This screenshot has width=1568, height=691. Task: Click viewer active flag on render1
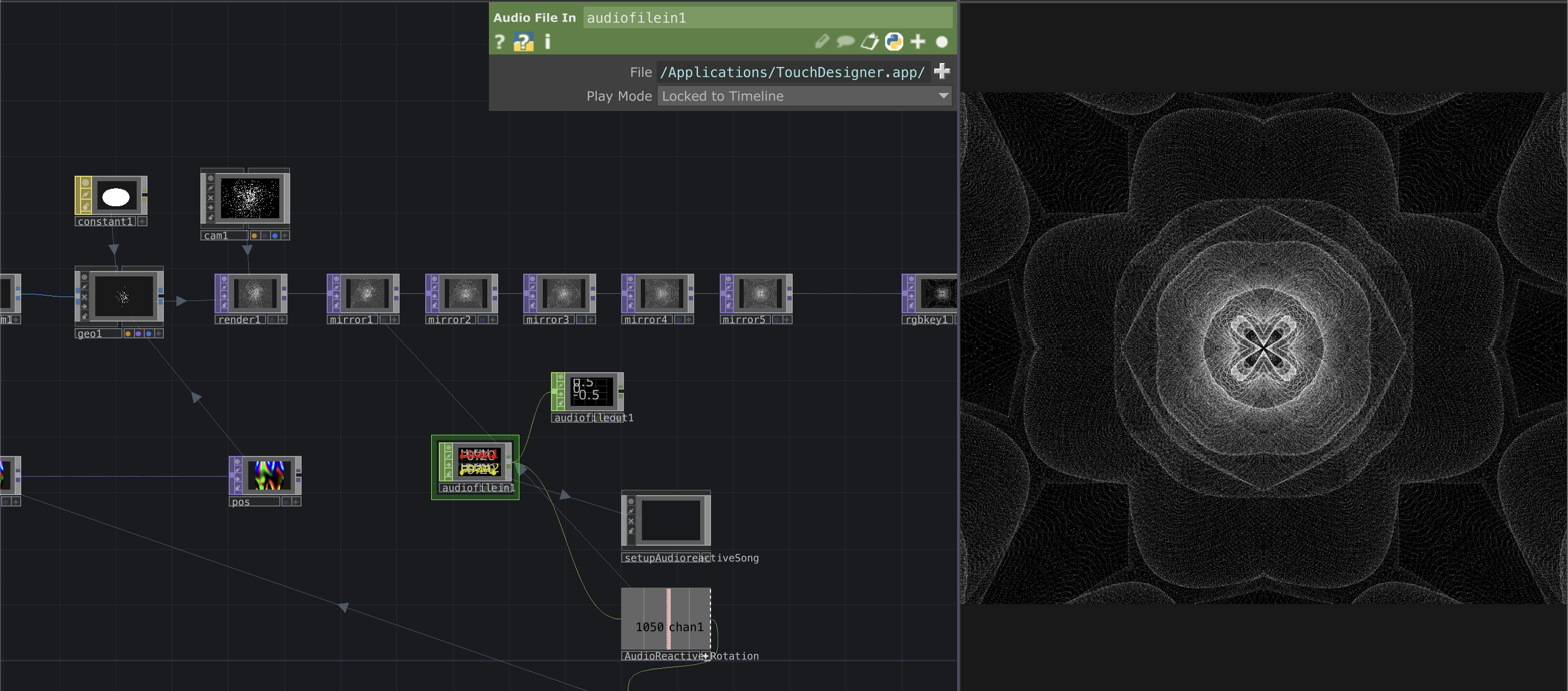(224, 279)
